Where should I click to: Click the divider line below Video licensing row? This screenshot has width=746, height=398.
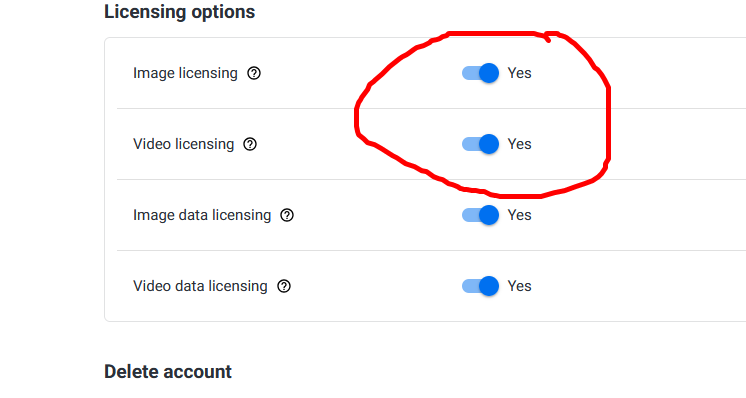pyautogui.click(x=431, y=179)
